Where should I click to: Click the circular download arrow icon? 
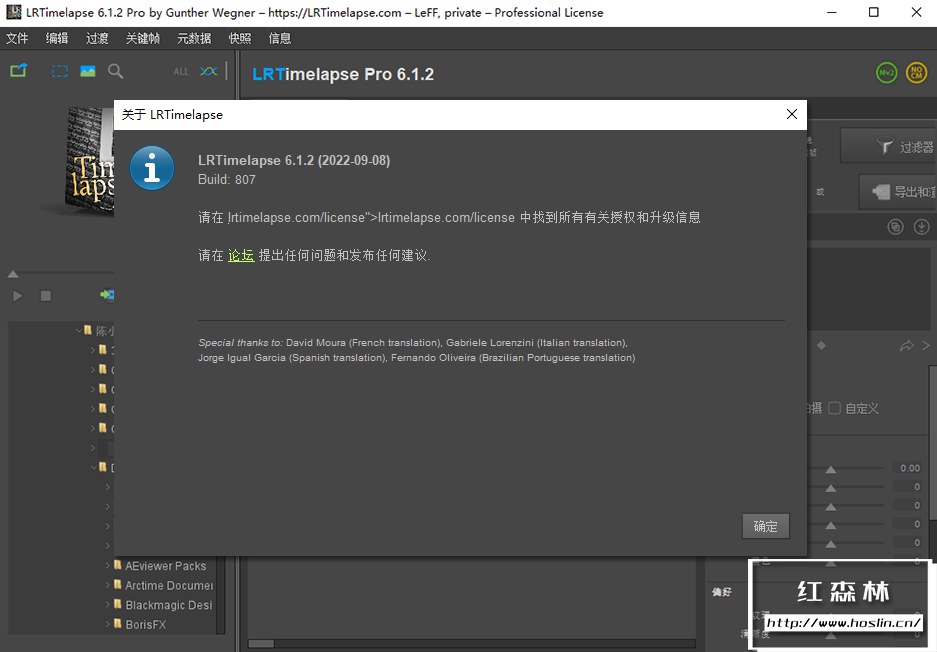[x=921, y=227]
